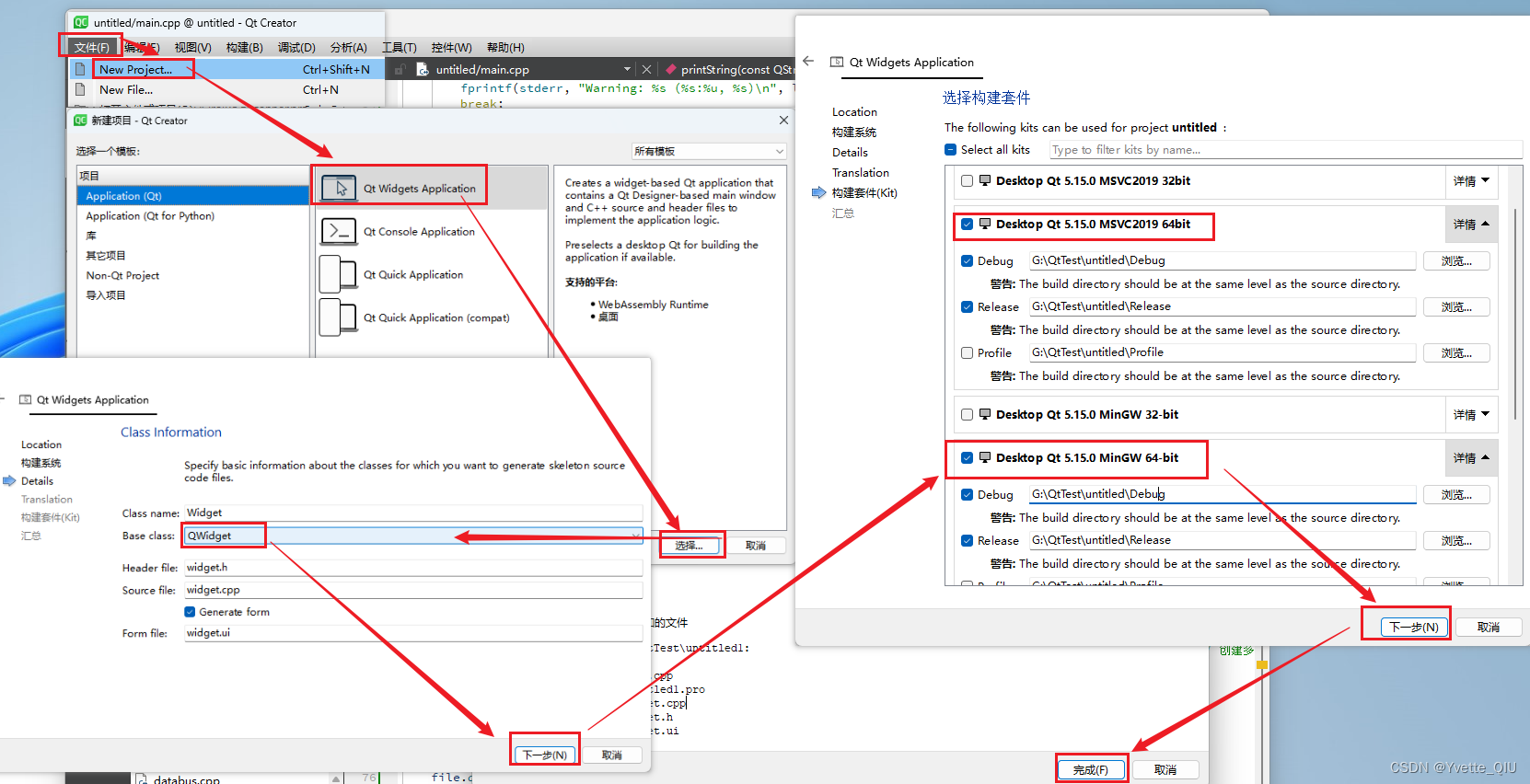
Task: Click the Header file field widget.h
Action: pyautogui.click(x=413, y=568)
